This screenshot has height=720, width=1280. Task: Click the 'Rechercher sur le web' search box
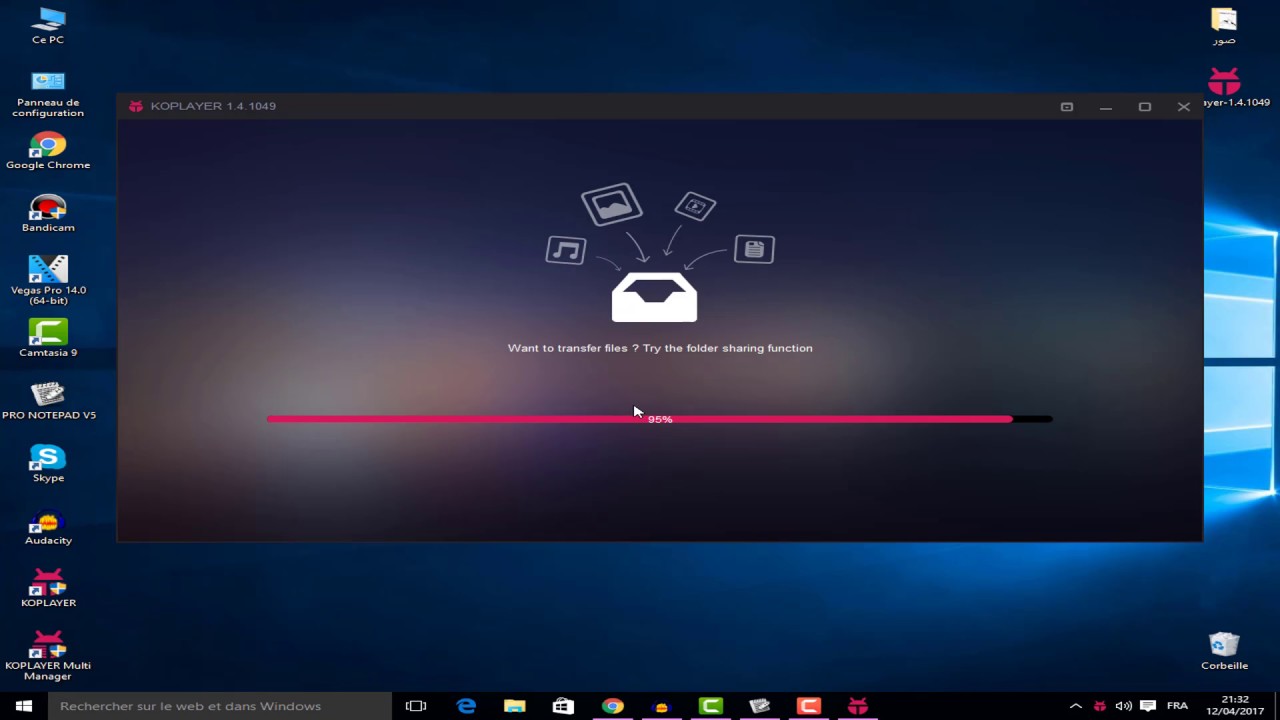pyautogui.click(x=220, y=706)
